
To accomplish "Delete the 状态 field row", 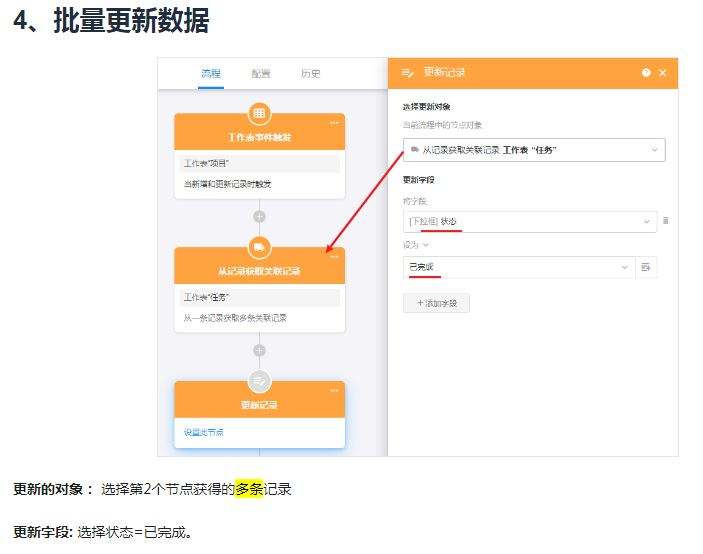I will point(666,221).
